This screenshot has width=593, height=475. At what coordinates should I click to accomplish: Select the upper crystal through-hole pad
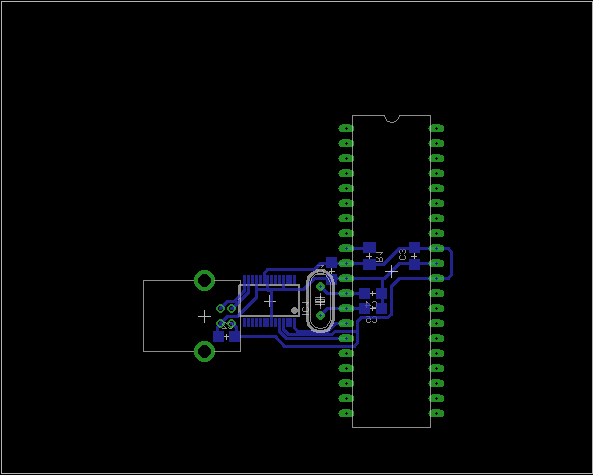pyautogui.click(x=320, y=286)
